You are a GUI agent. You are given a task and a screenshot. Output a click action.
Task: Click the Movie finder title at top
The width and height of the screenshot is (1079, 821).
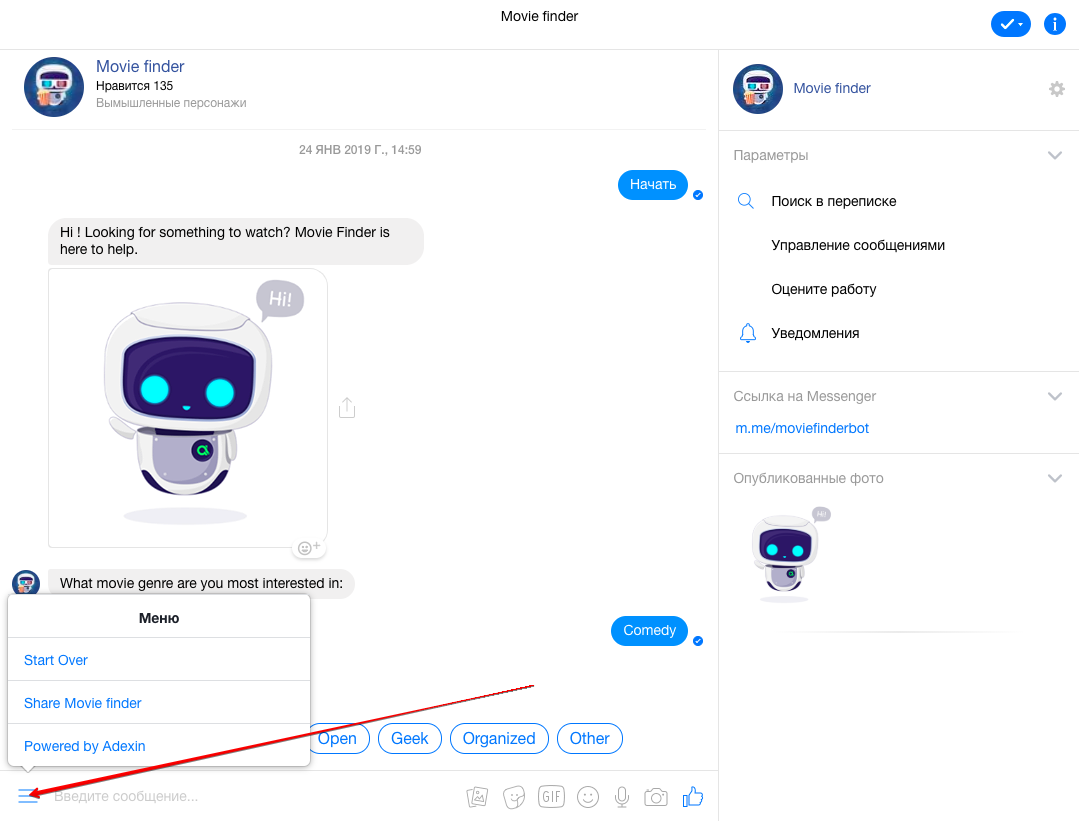(x=539, y=16)
